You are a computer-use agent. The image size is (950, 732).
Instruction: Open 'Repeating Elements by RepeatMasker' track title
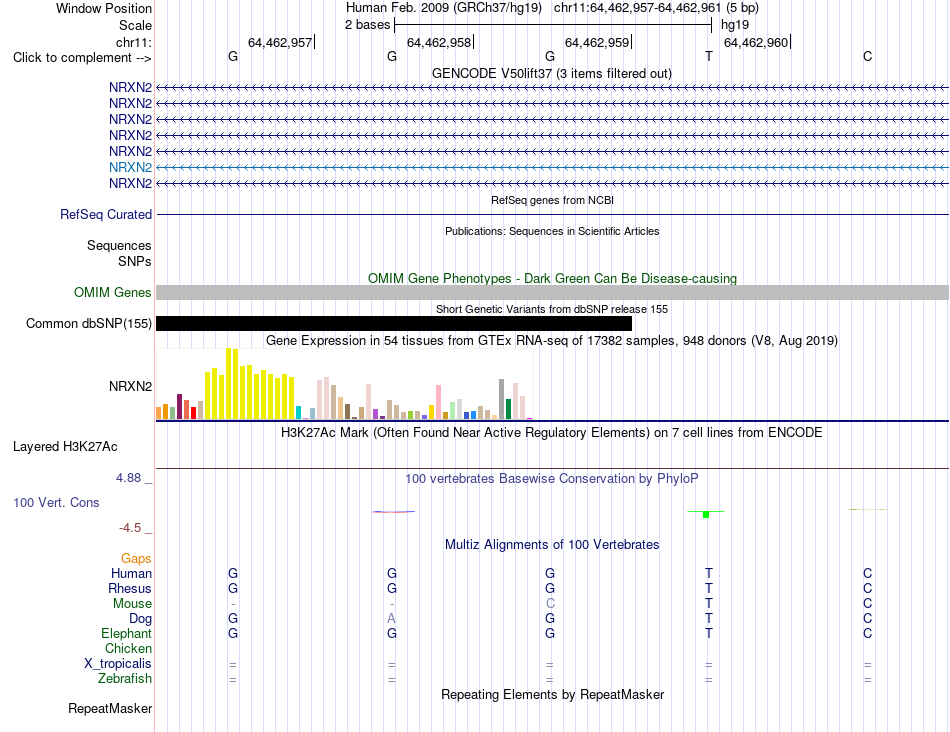[x=553, y=694]
